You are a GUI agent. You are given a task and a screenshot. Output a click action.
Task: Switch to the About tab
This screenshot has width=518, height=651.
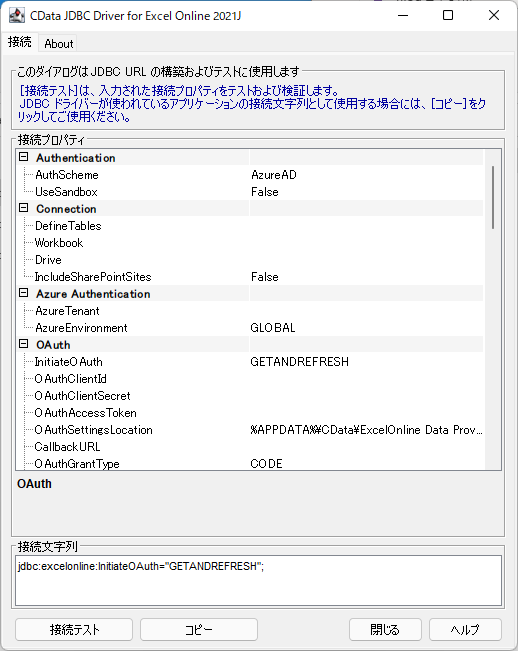point(59,44)
